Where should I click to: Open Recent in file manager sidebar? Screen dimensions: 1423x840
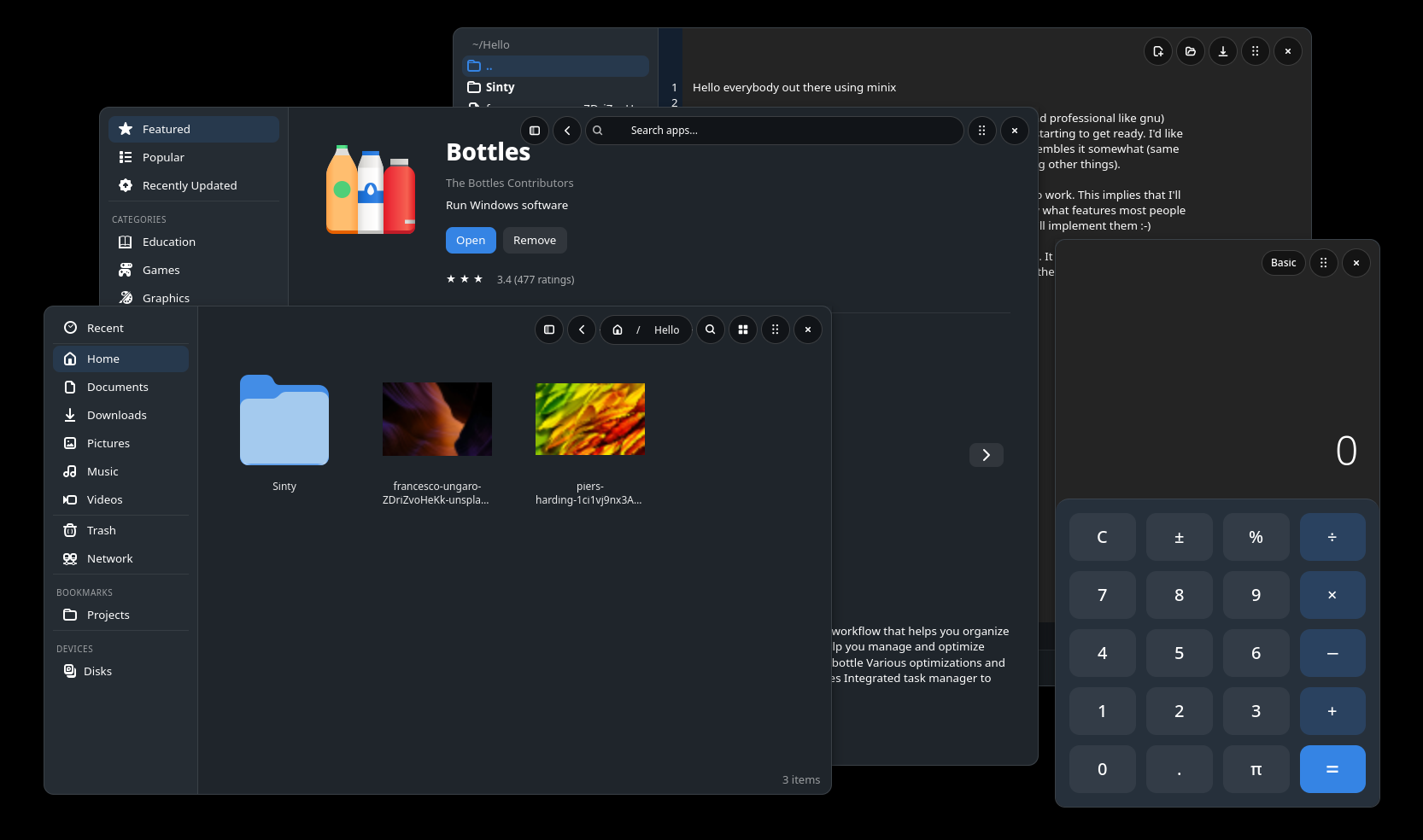[x=120, y=328]
